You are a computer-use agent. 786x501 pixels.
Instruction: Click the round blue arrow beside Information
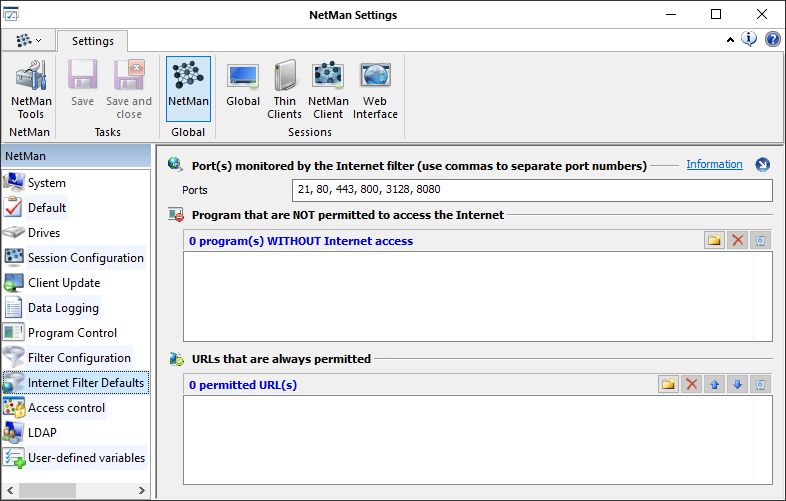coord(762,165)
